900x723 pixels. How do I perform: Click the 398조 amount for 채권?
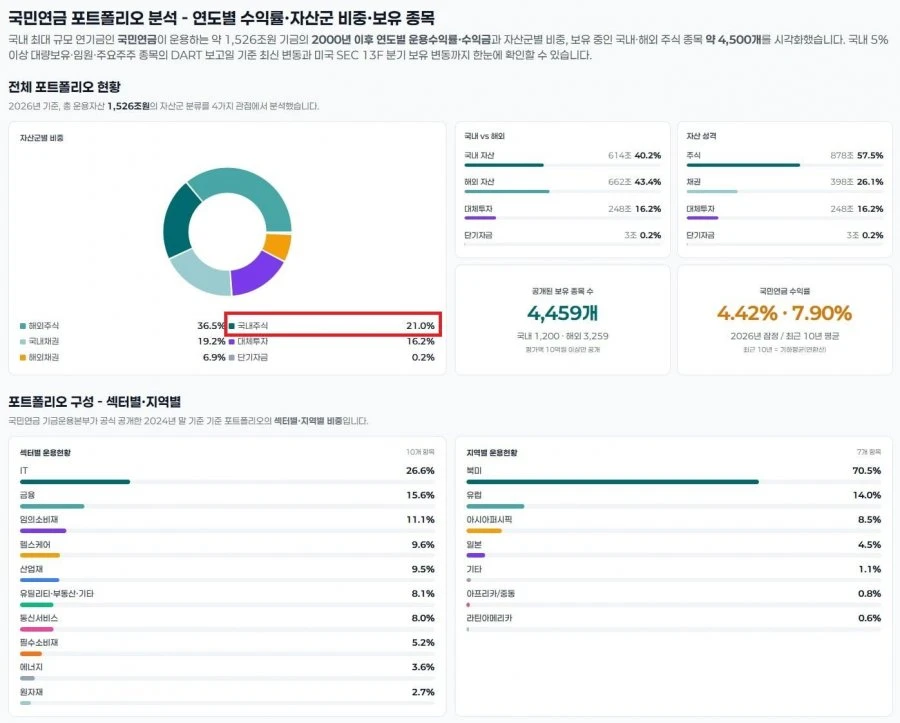(x=841, y=182)
